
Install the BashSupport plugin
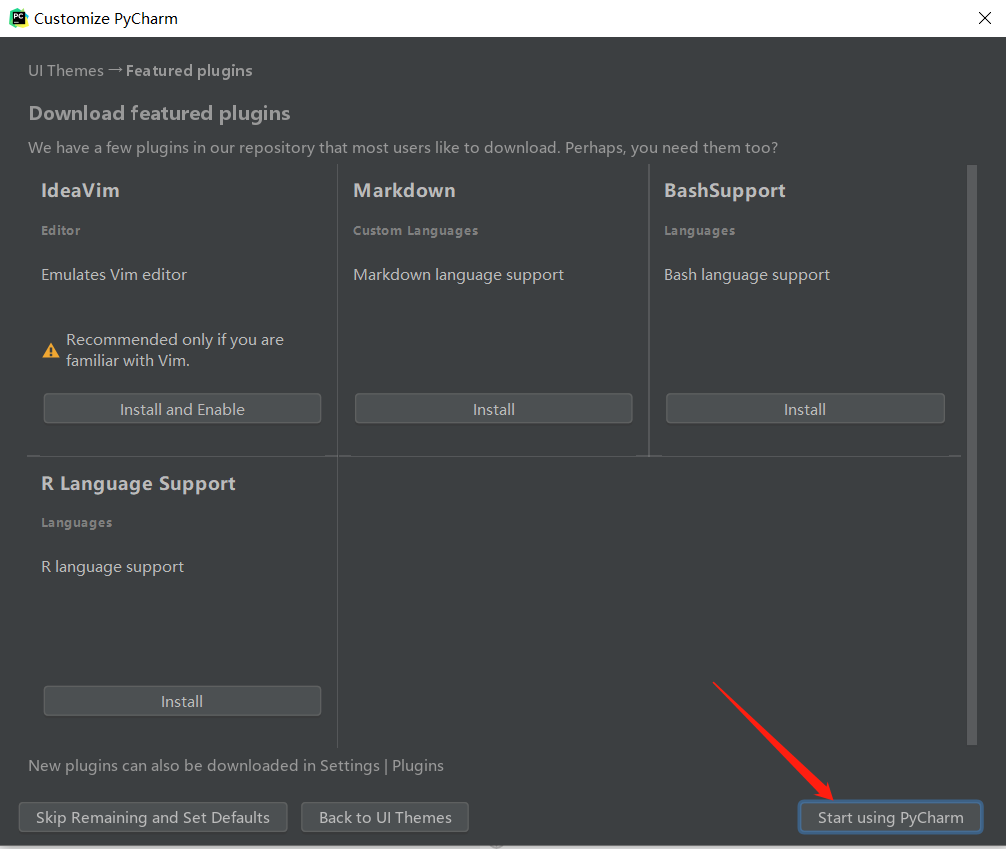(805, 409)
